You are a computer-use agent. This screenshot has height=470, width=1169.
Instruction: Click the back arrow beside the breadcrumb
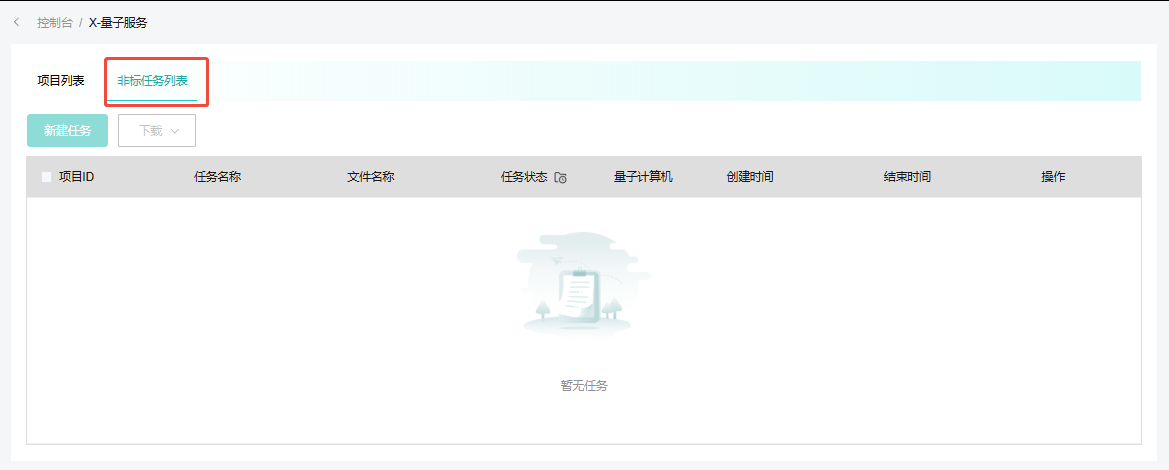tap(17, 22)
